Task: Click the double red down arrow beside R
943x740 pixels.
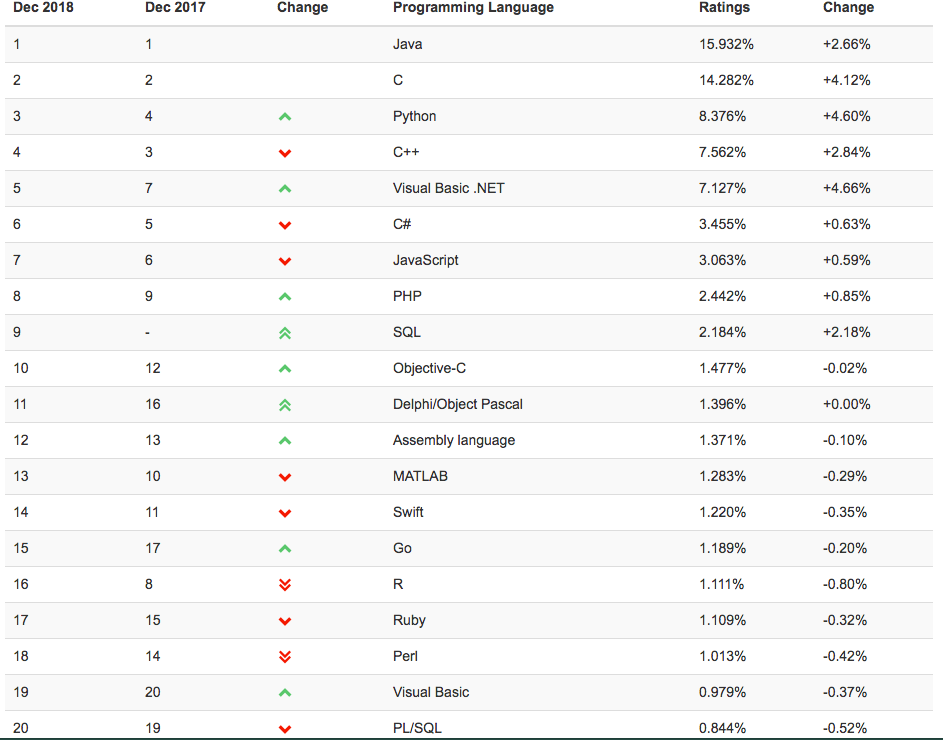Action: coord(285,585)
